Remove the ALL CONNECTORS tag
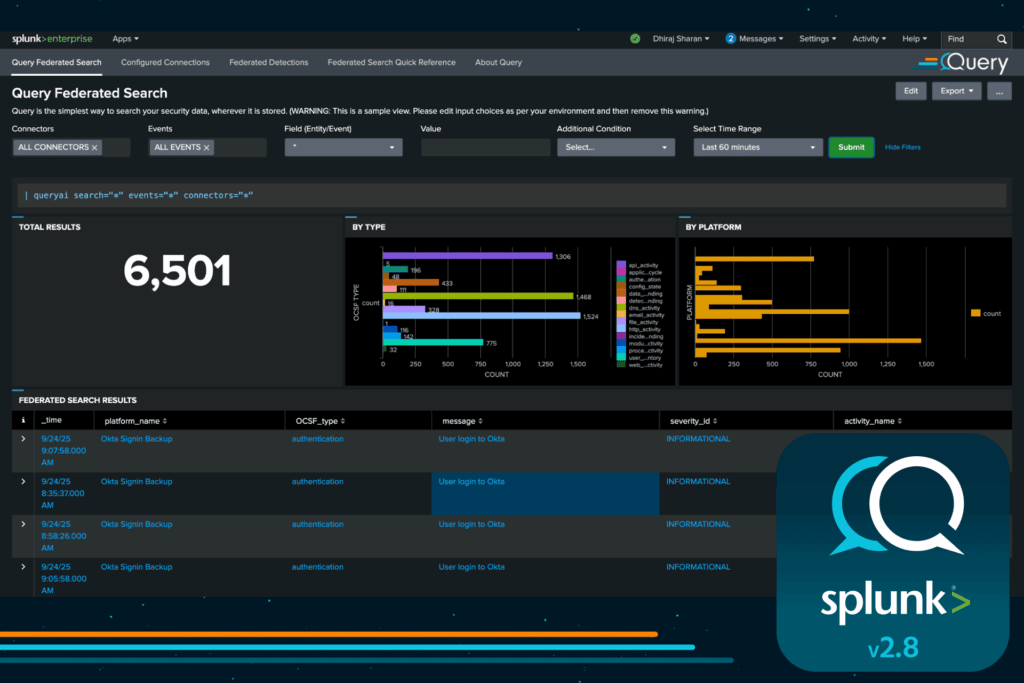 click(95, 147)
